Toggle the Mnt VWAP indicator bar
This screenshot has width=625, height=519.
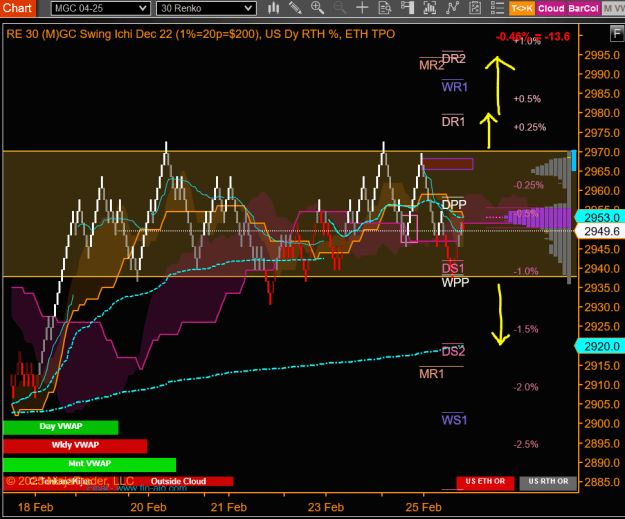(x=89, y=464)
